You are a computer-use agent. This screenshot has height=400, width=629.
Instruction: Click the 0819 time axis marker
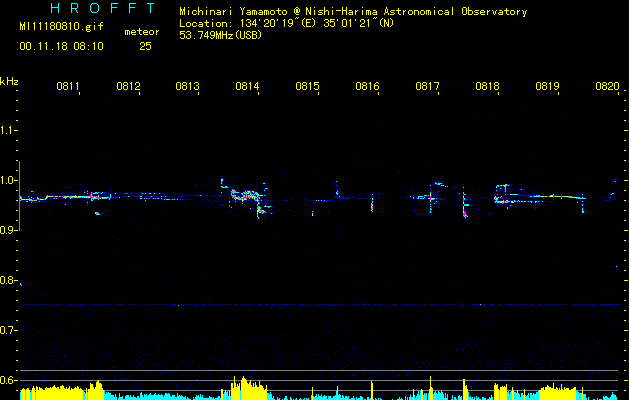pyautogui.click(x=547, y=86)
